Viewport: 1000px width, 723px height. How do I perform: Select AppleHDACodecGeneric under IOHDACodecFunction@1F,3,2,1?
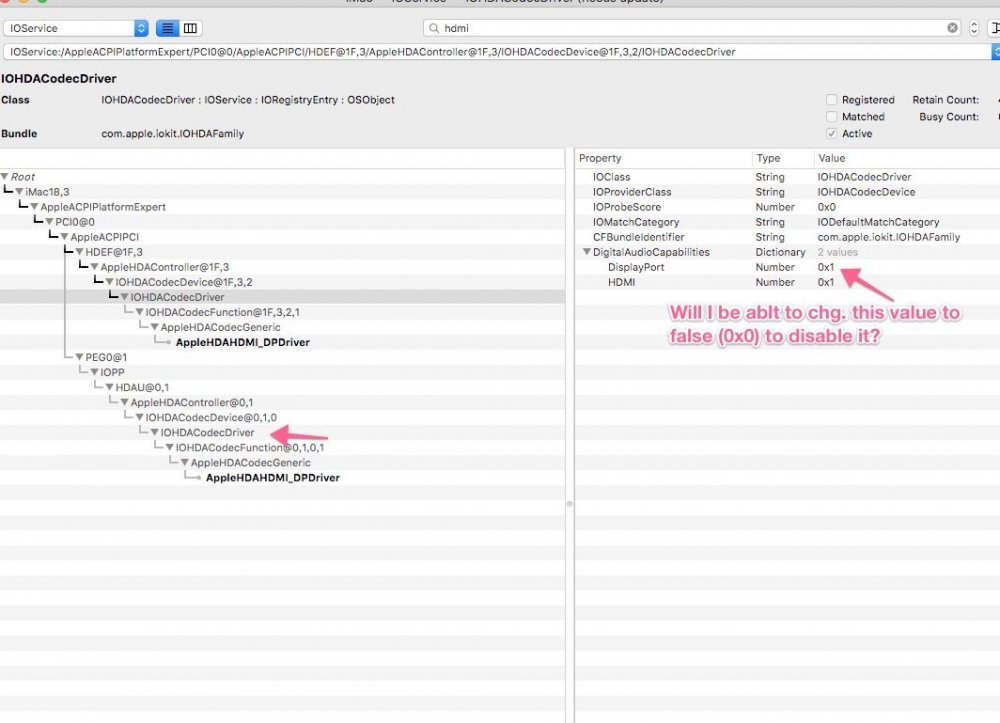pos(221,327)
